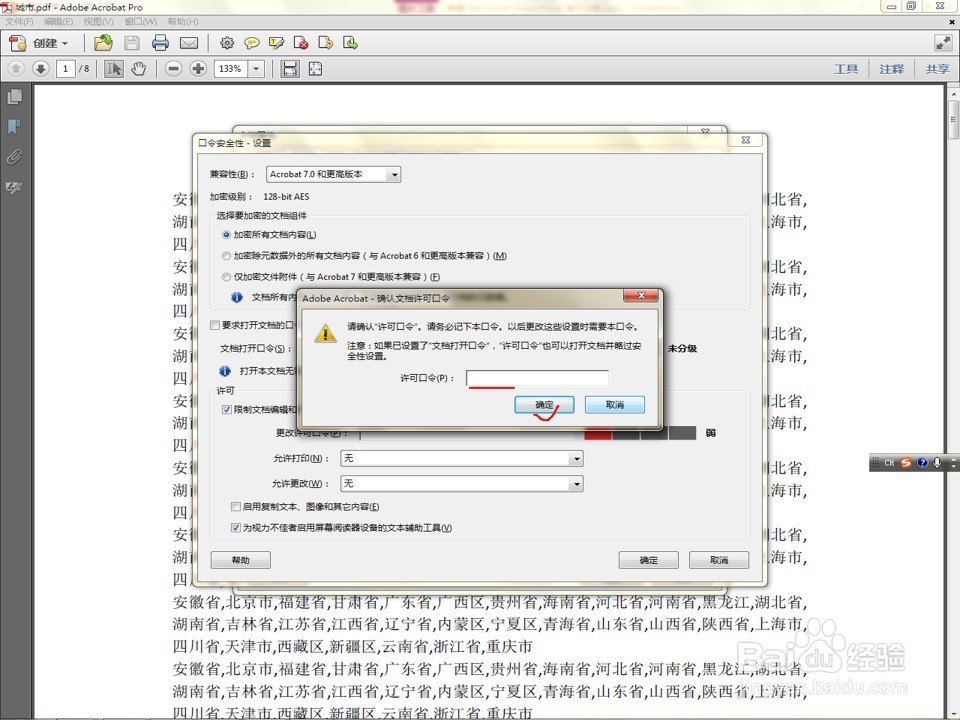The width and height of the screenshot is (960, 720).
Task: Click the email envelope icon
Action: (x=189, y=43)
